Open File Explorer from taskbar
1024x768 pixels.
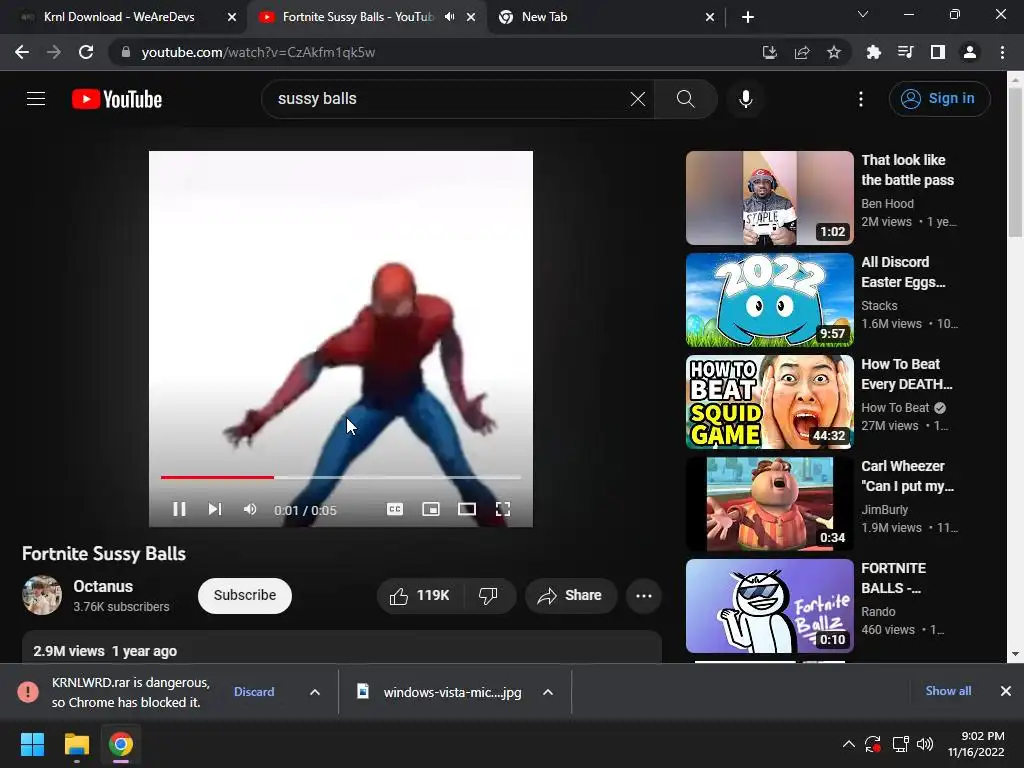(76, 744)
